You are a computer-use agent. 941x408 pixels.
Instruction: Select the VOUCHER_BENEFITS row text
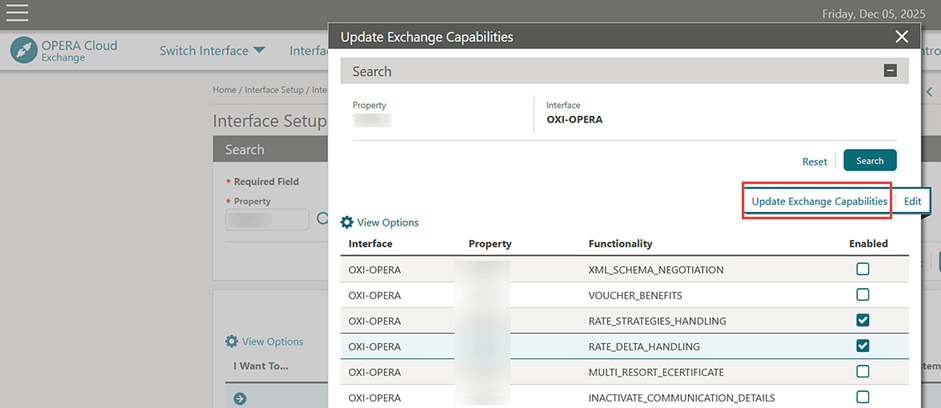click(x=635, y=296)
